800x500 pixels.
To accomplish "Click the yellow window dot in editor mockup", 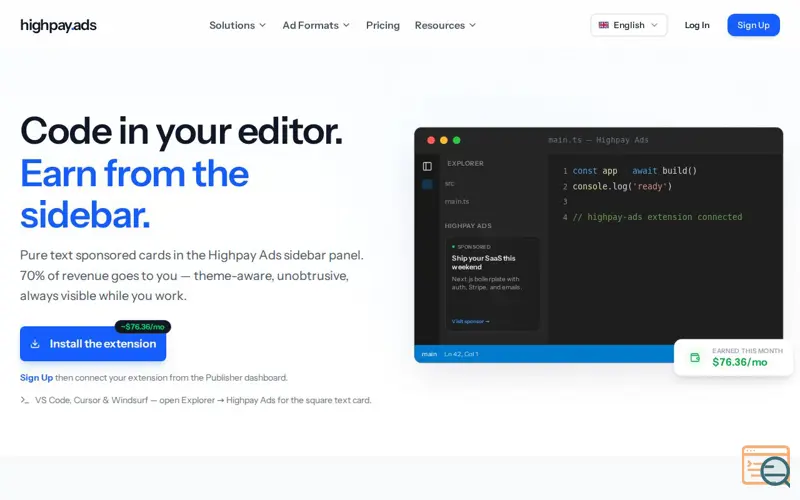I will [444, 140].
